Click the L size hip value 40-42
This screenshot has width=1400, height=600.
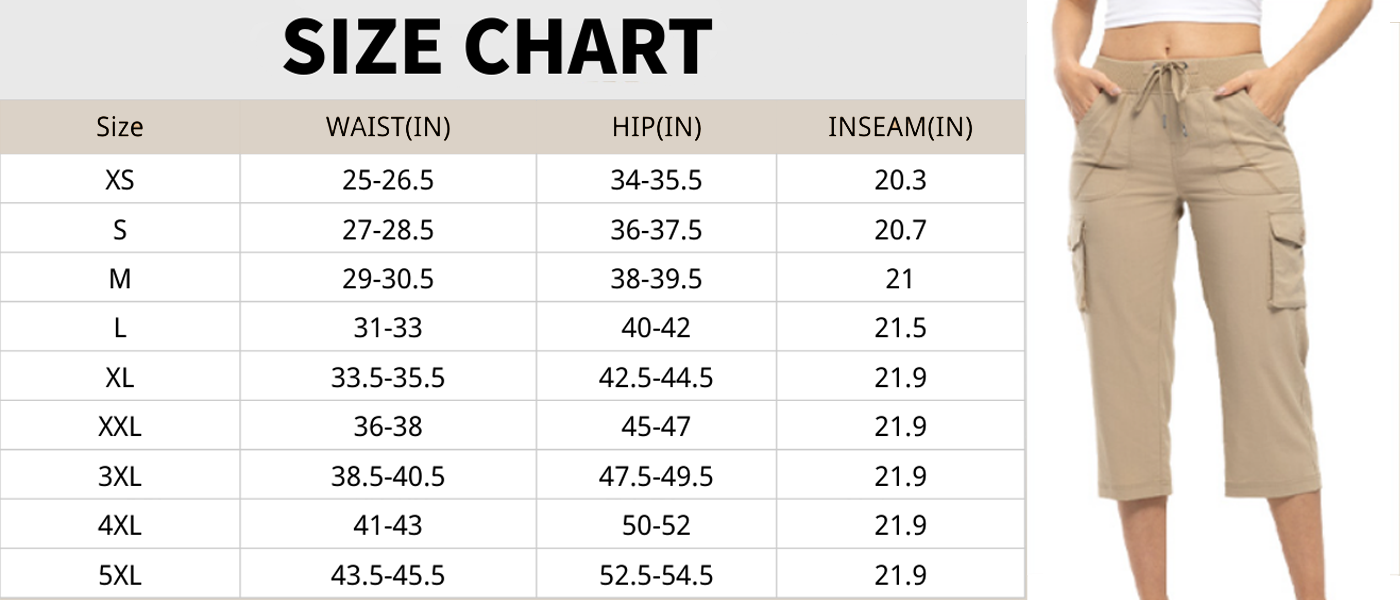pyautogui.click(x=656, y=328)
